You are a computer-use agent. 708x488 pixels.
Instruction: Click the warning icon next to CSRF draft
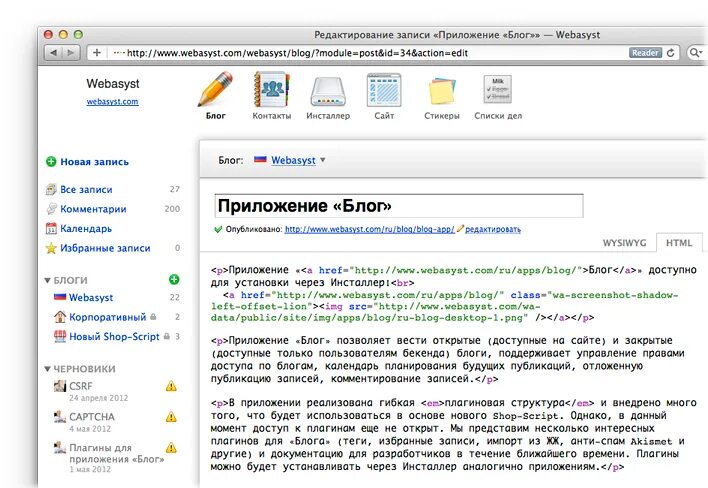[171, 386]
